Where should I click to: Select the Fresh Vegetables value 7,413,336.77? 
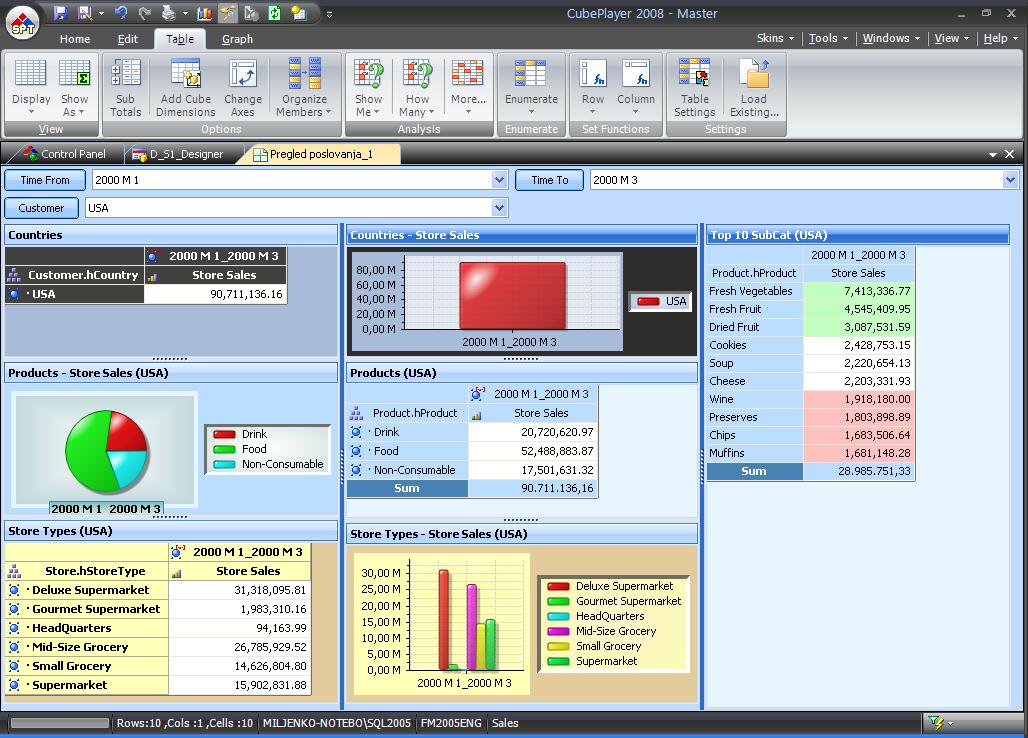click(x=858, y=291)
